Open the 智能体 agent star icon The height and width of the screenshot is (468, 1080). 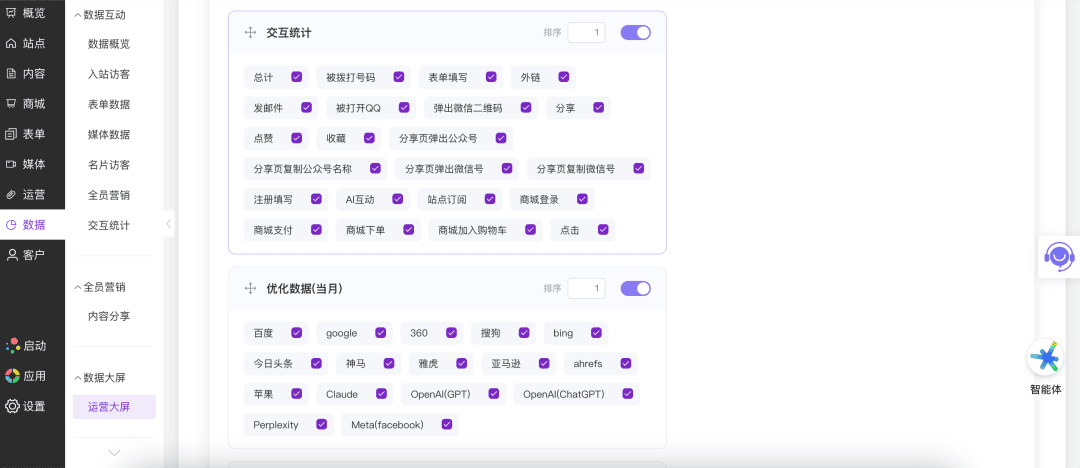click(1046, 358)
